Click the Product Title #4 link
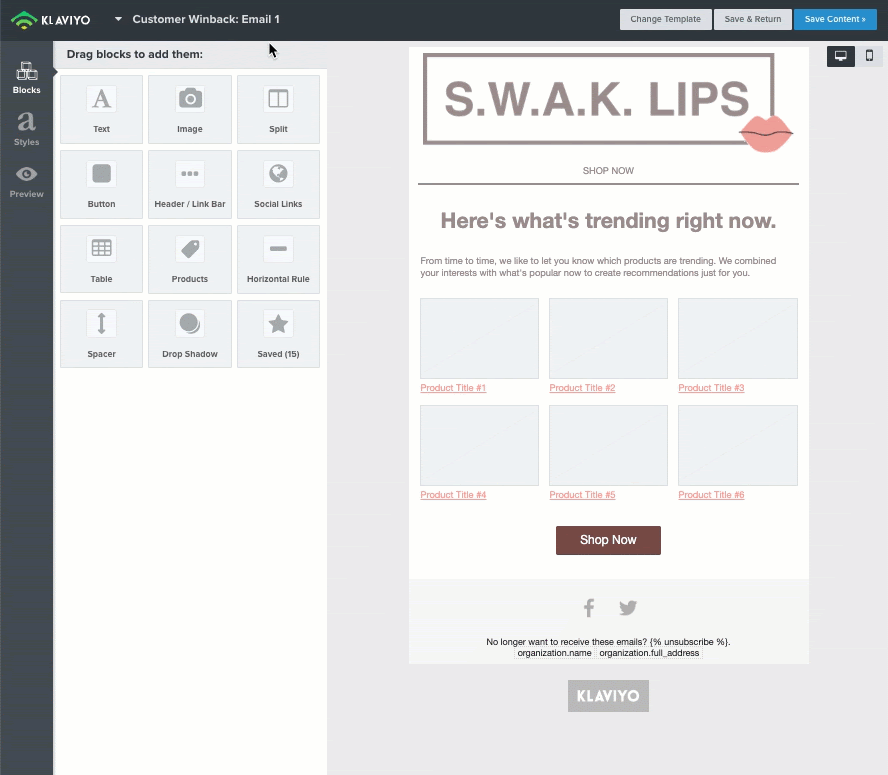Image resolution: width=888 pixels, height=775 pixels. point(453,495)
